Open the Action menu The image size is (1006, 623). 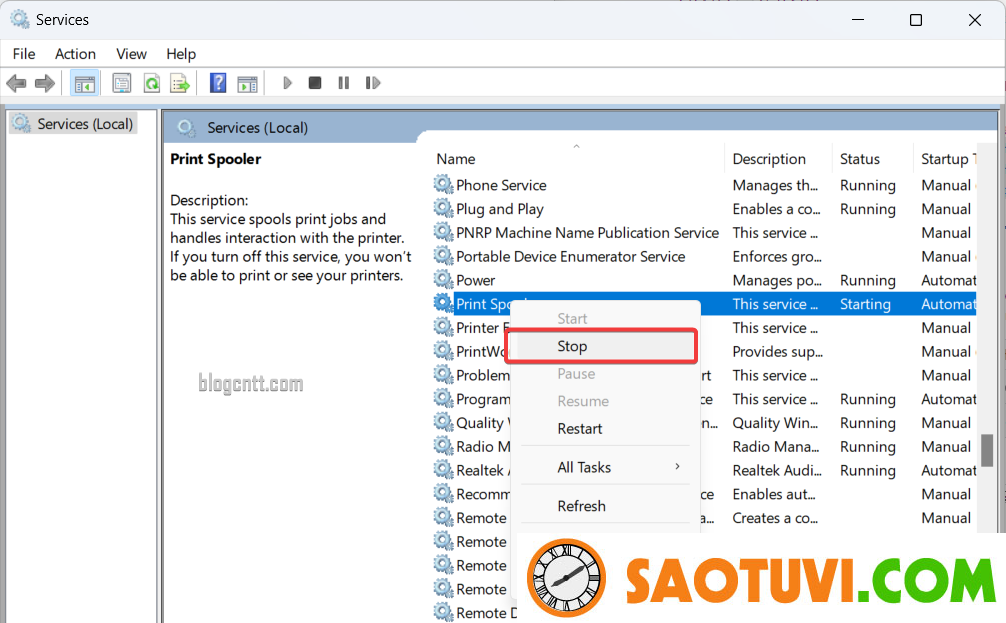pos(75,54)
